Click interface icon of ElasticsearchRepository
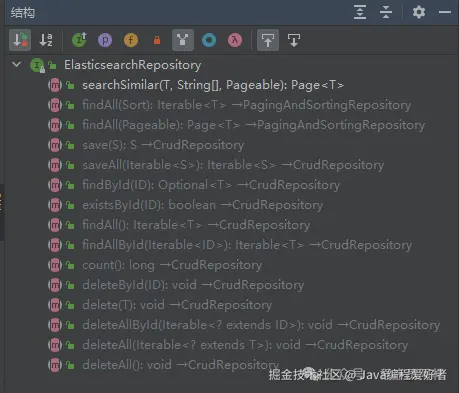 37,65
